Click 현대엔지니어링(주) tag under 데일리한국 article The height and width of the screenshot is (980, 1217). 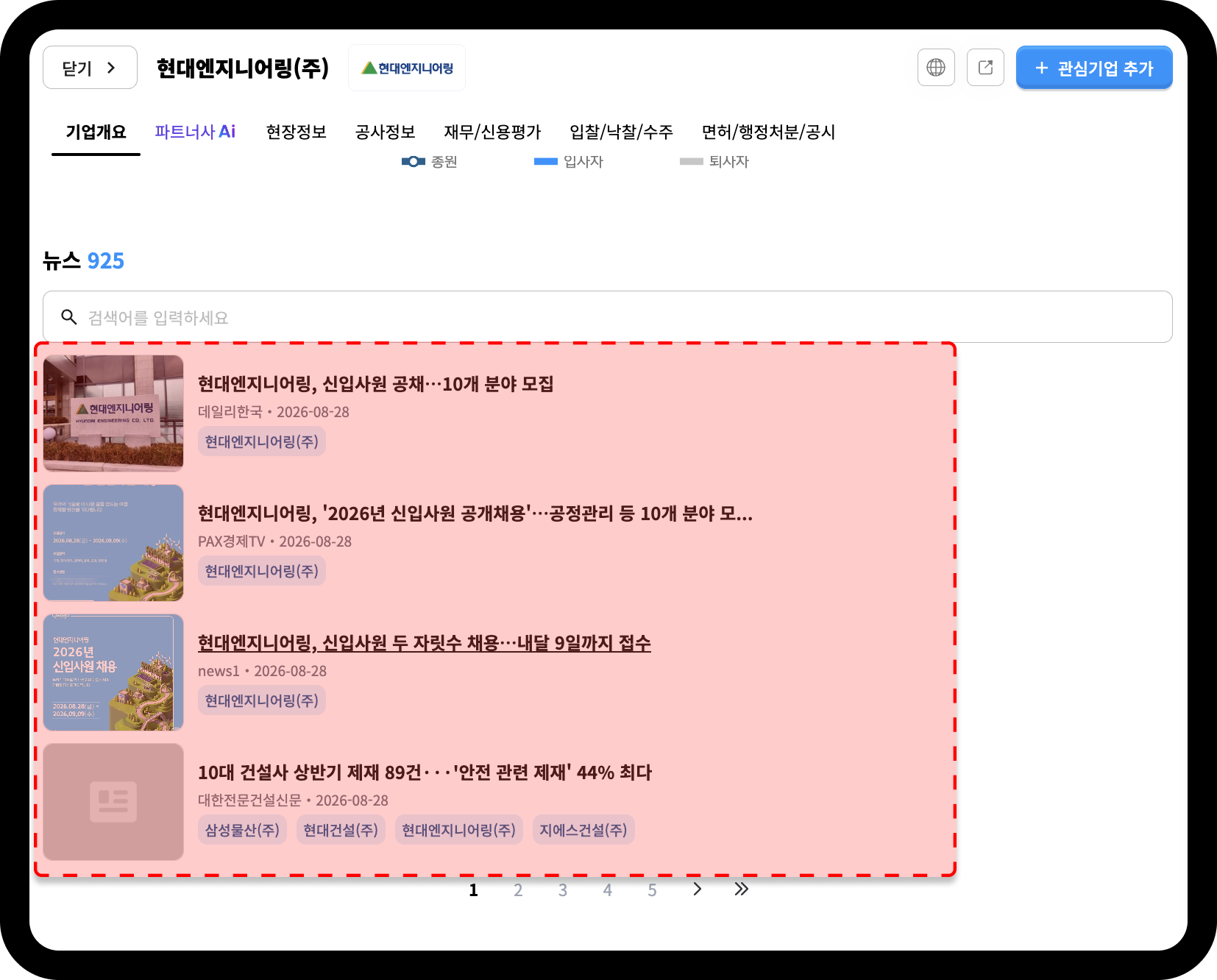(262, 441)
